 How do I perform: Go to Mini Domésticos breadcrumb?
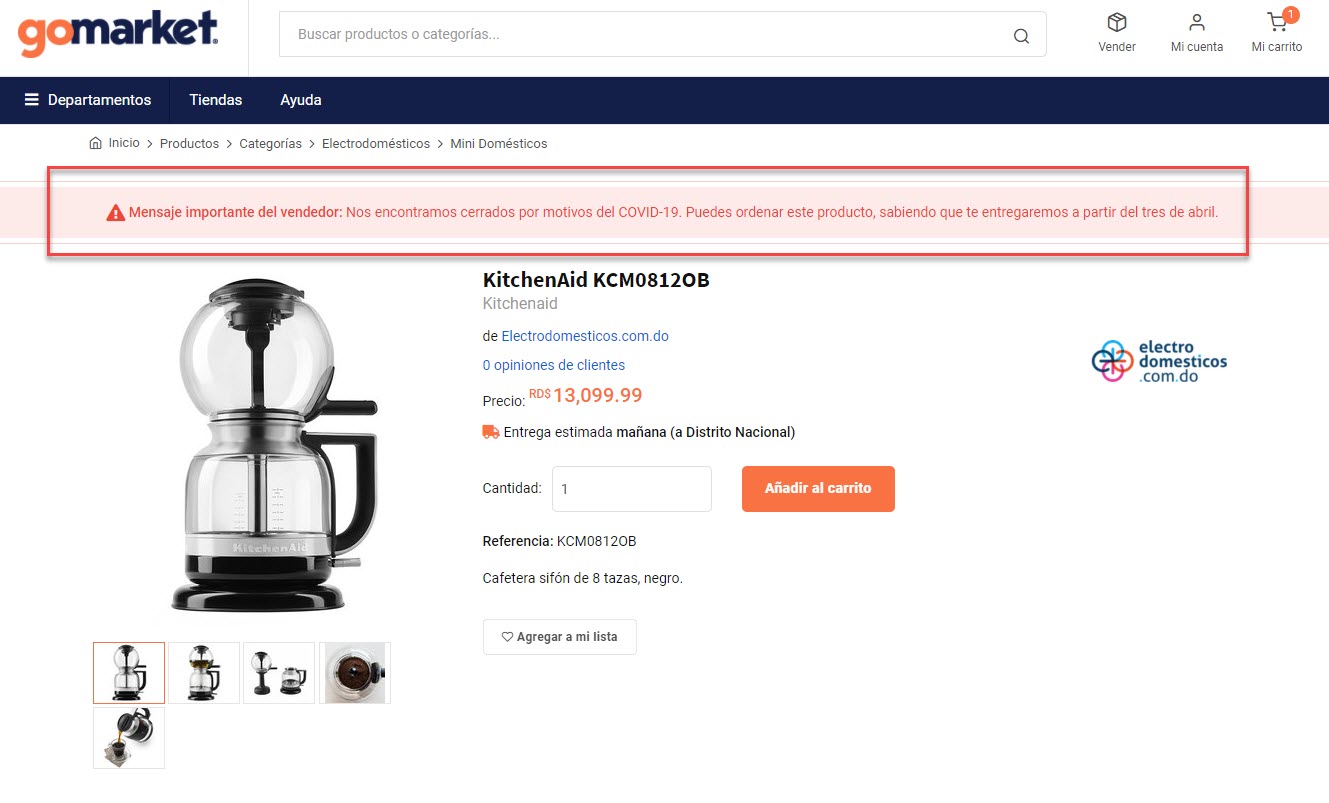[499, 144]
